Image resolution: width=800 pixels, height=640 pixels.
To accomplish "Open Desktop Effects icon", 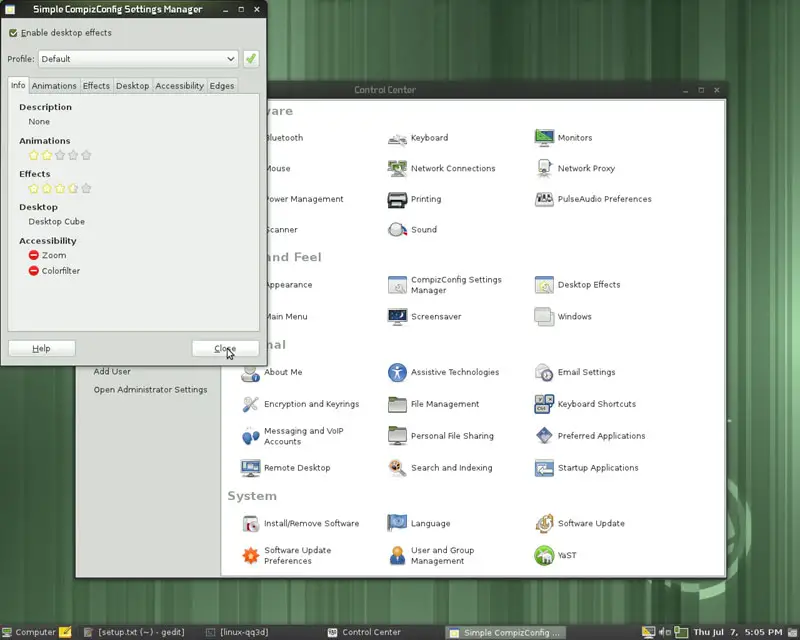I will [544, 285].
